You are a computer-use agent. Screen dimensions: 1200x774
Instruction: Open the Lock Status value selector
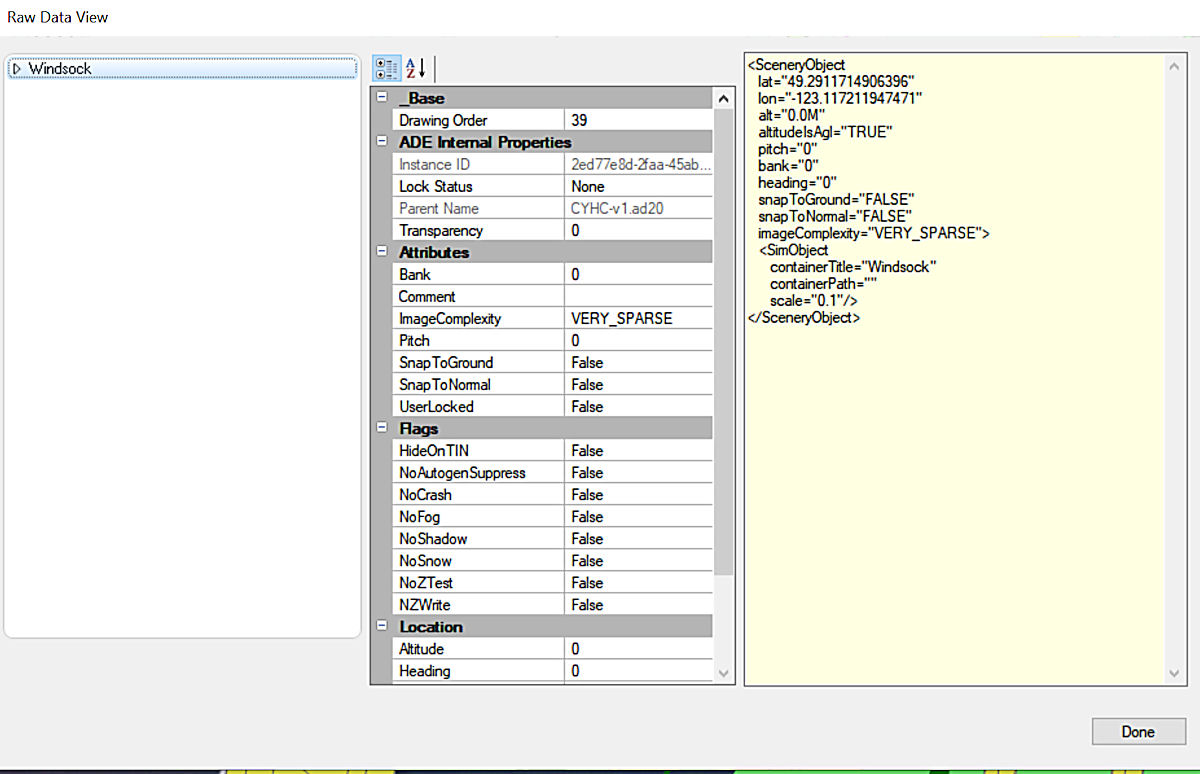coord(638,186)
